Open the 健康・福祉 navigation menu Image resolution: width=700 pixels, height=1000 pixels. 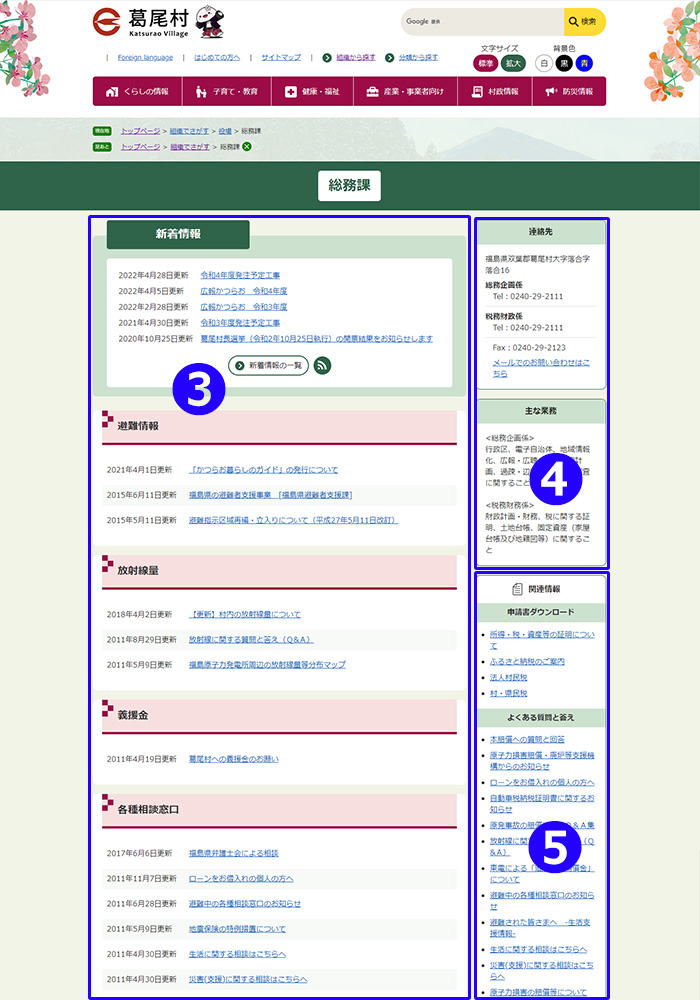click(x=312, y=91)
